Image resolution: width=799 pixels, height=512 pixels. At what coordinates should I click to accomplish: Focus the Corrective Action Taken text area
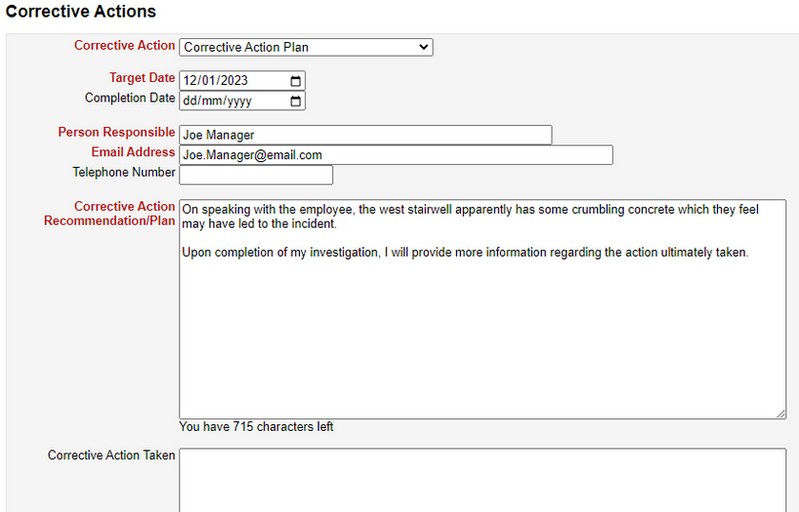[x=482, y=480]
